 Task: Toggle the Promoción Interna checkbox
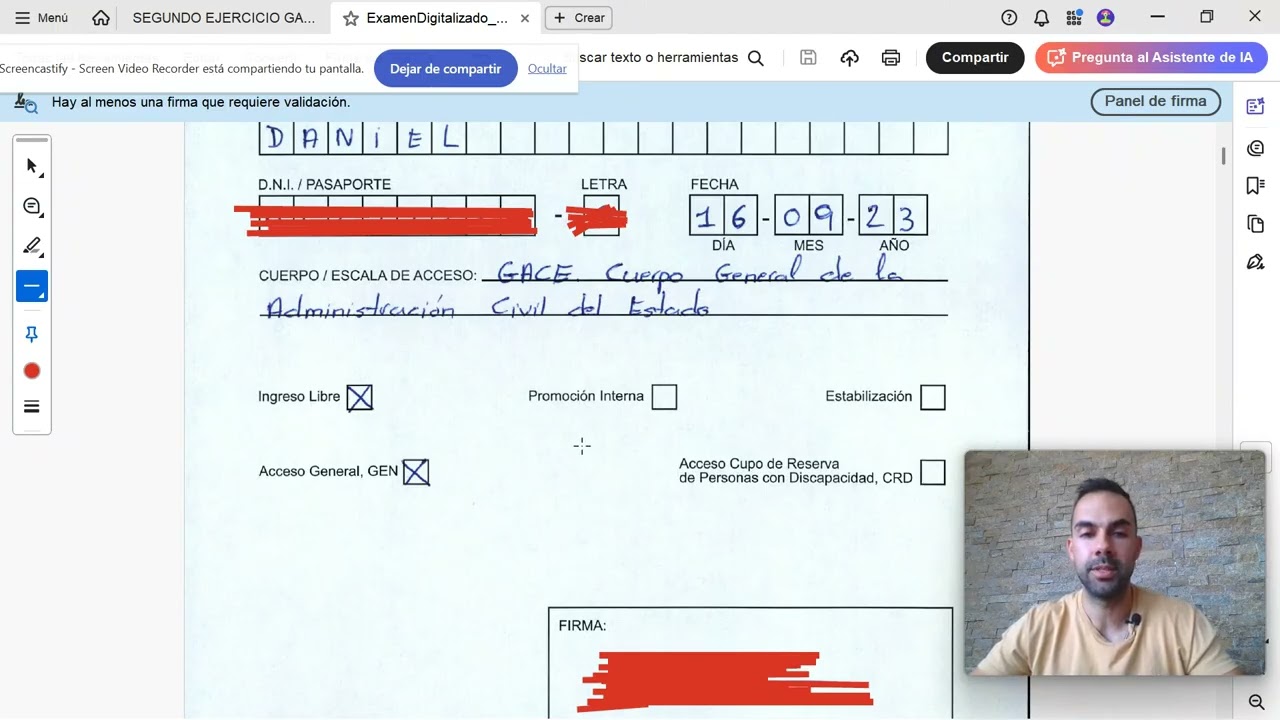[x=664, y=397]
